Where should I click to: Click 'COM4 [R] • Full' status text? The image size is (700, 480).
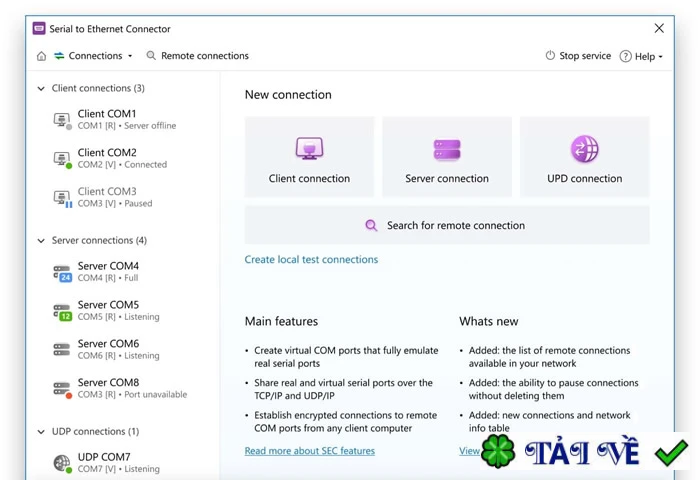[x=108, y=278]
